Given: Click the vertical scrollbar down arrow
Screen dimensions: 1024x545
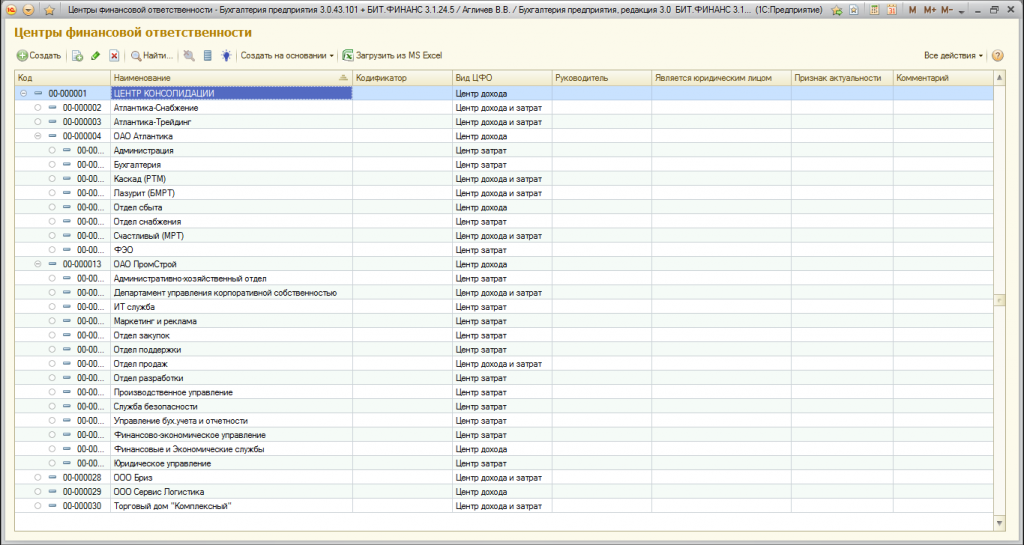Looking at the screenshot, I should (x=999, y=523).
